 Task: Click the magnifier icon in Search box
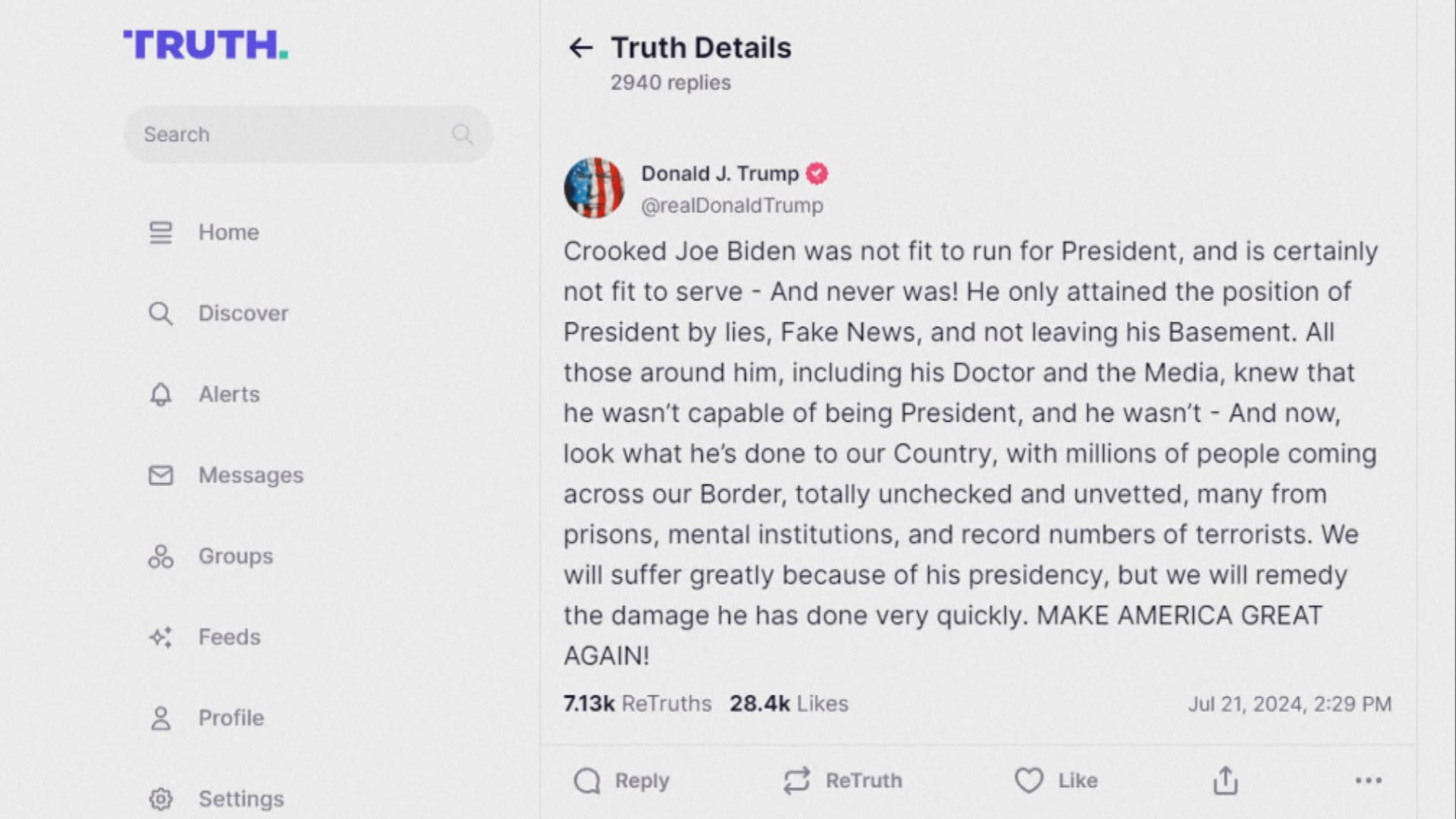pos(462,134)
